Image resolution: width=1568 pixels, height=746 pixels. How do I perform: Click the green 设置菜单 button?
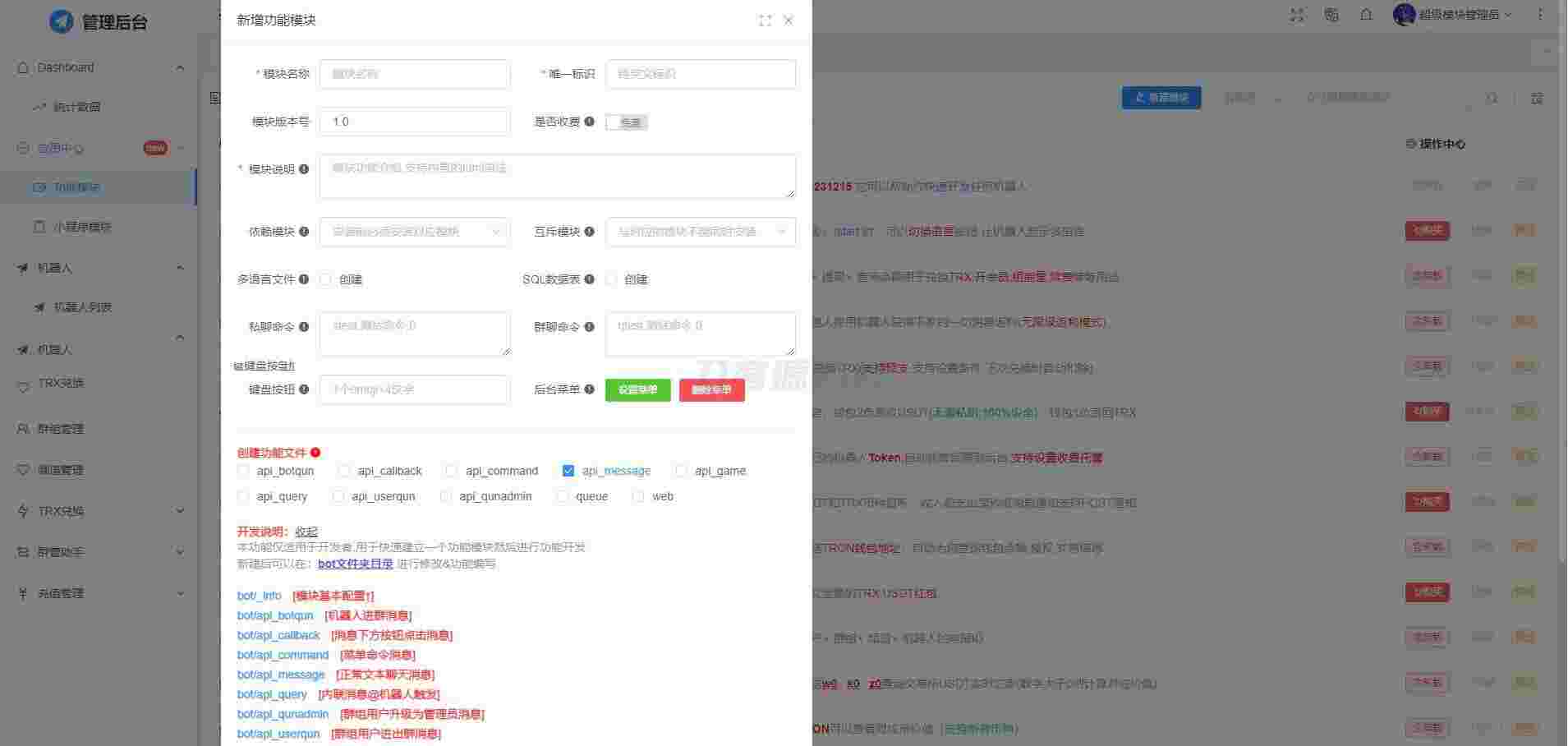638,390
